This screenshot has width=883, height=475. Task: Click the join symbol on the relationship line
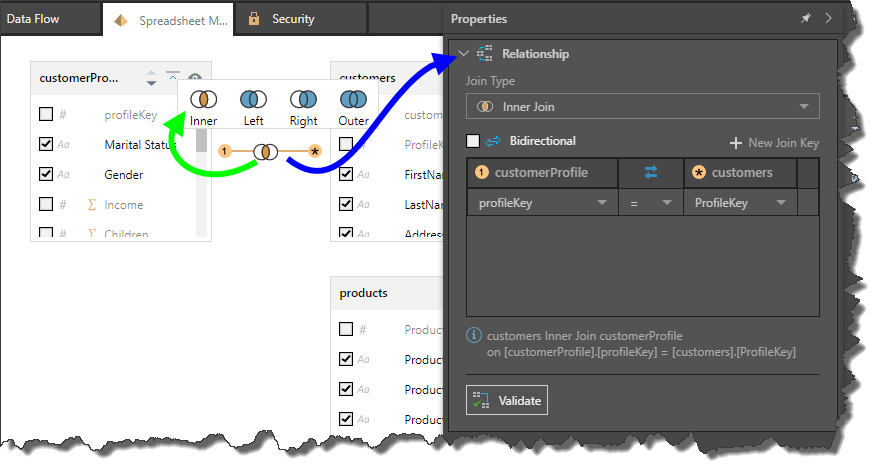266,152
